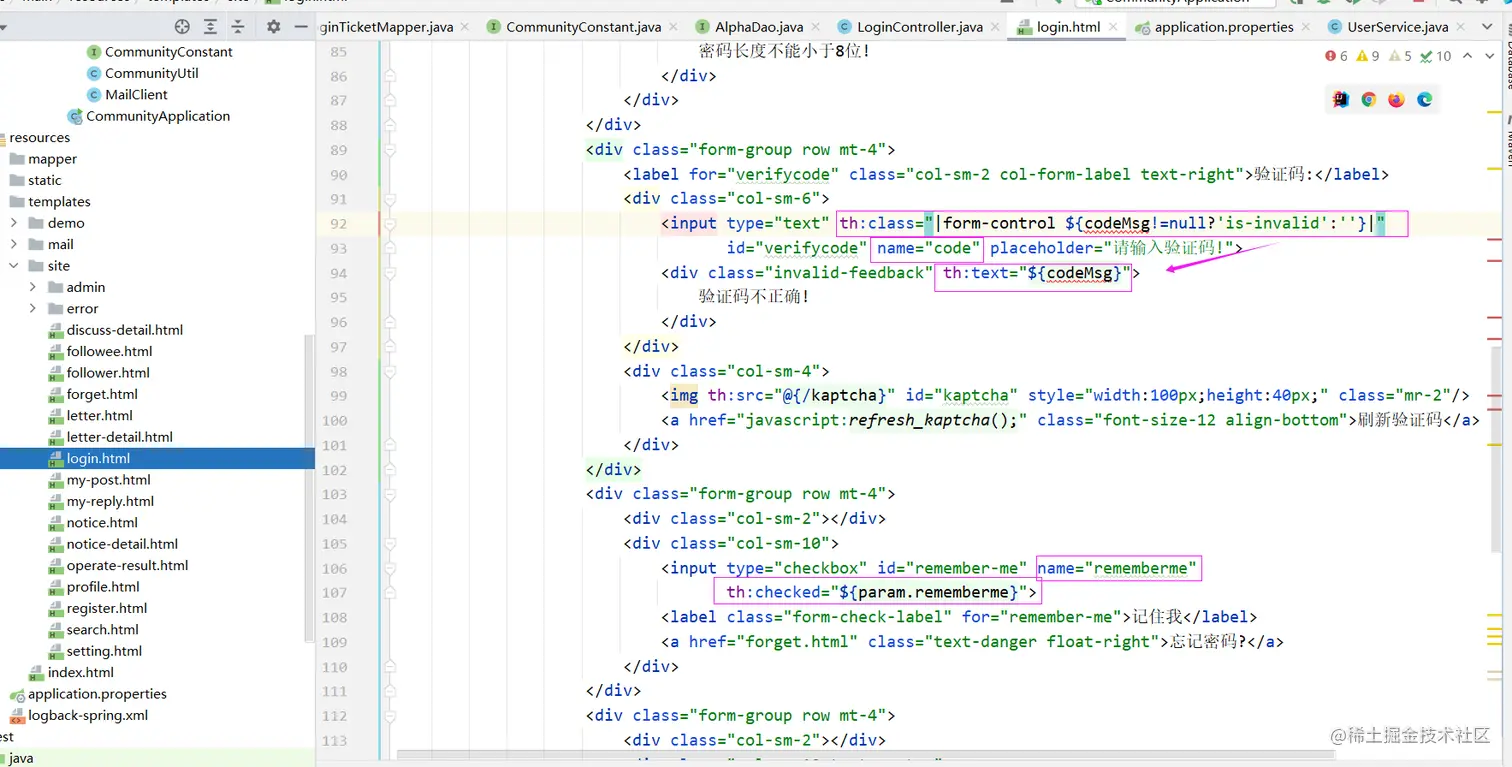Switch to application.properties tab

click(1224, 27)
